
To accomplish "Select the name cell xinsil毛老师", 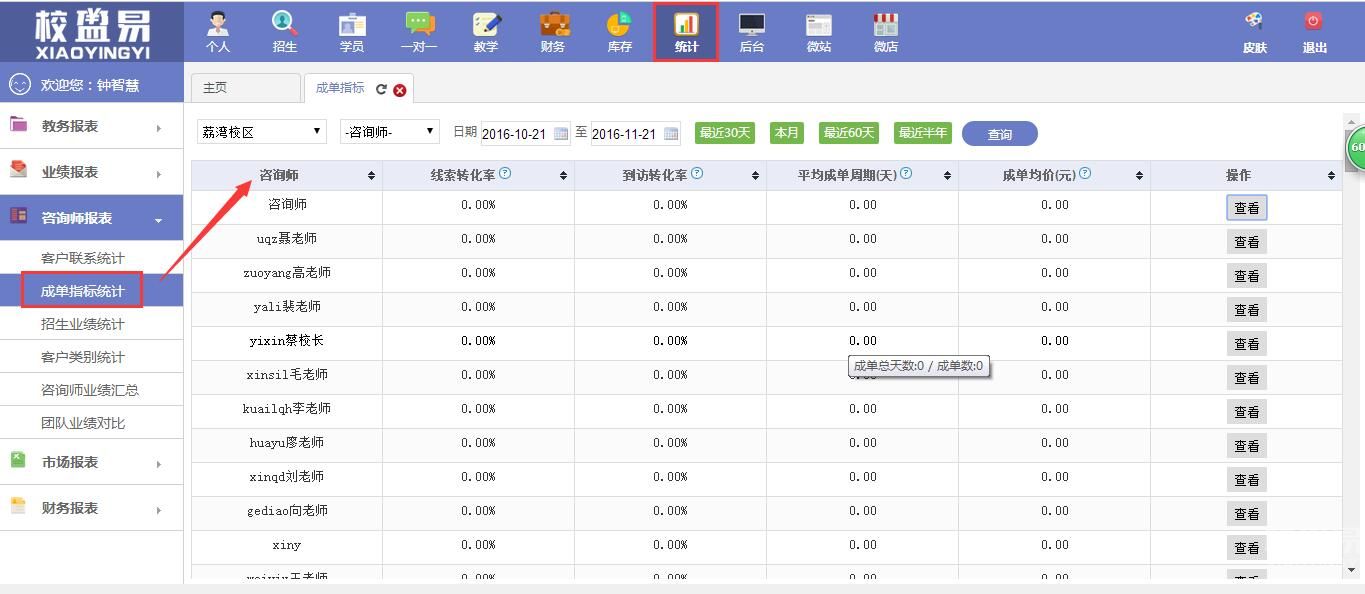I will tap(287, 375).
